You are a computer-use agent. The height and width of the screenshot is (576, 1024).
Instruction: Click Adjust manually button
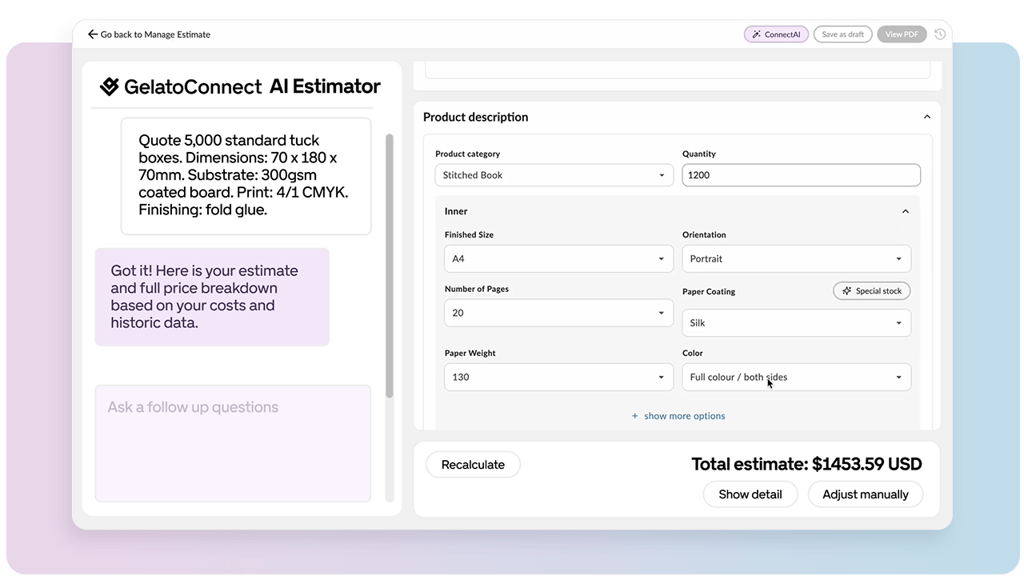(865, 494)
